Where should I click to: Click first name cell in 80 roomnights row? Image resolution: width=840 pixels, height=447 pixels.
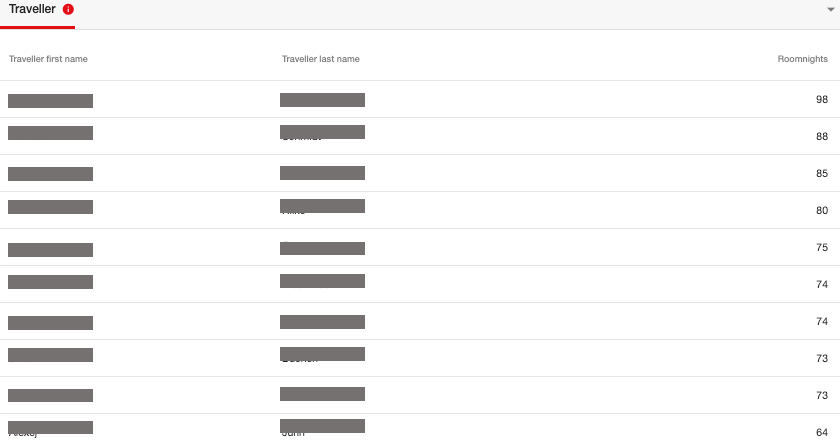coord(50,207)
